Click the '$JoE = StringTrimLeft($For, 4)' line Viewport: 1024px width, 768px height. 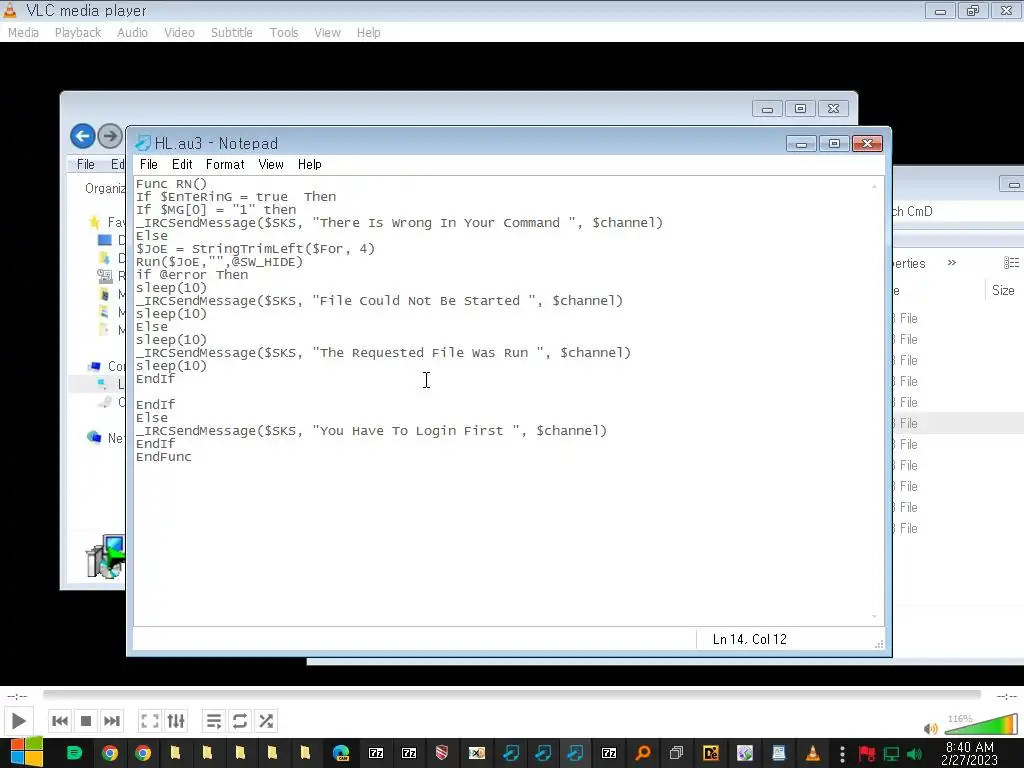pyautogui.click(x=255, y=249)
